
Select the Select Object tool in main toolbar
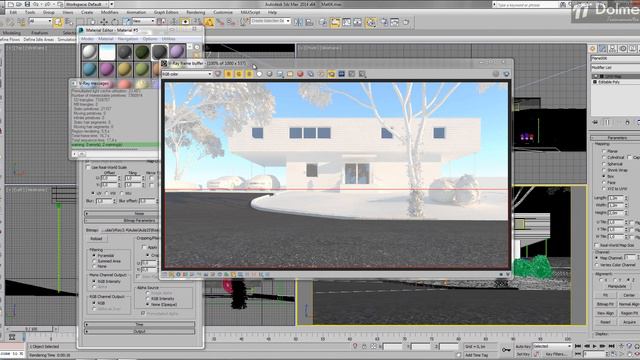coord(58,22)
